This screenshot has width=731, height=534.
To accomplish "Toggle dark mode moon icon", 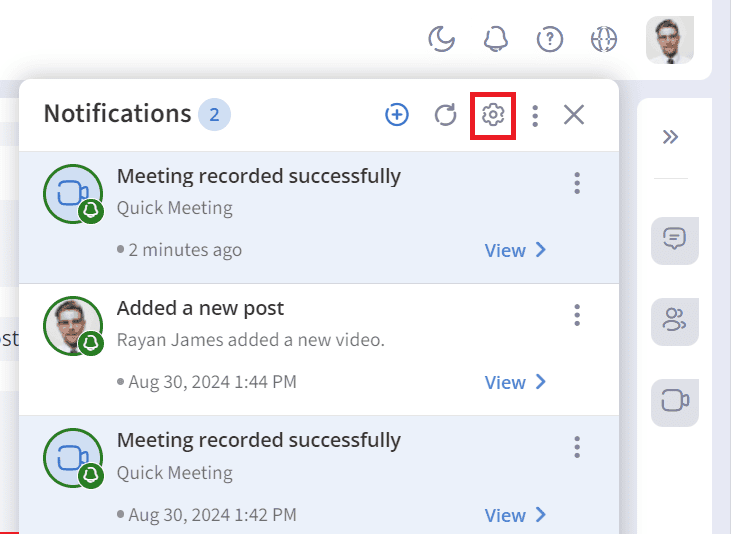I will point(442,39).
